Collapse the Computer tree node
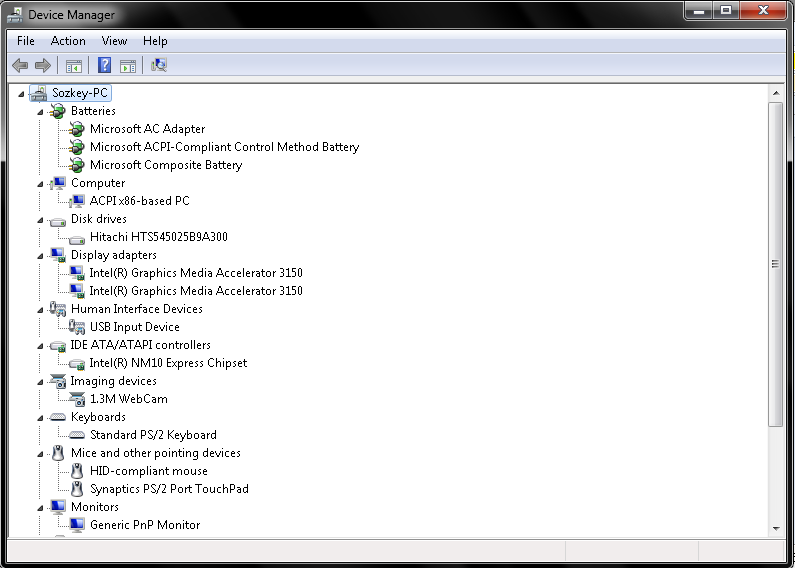Viewport: 795px width, 568px height. pos(41,184)
